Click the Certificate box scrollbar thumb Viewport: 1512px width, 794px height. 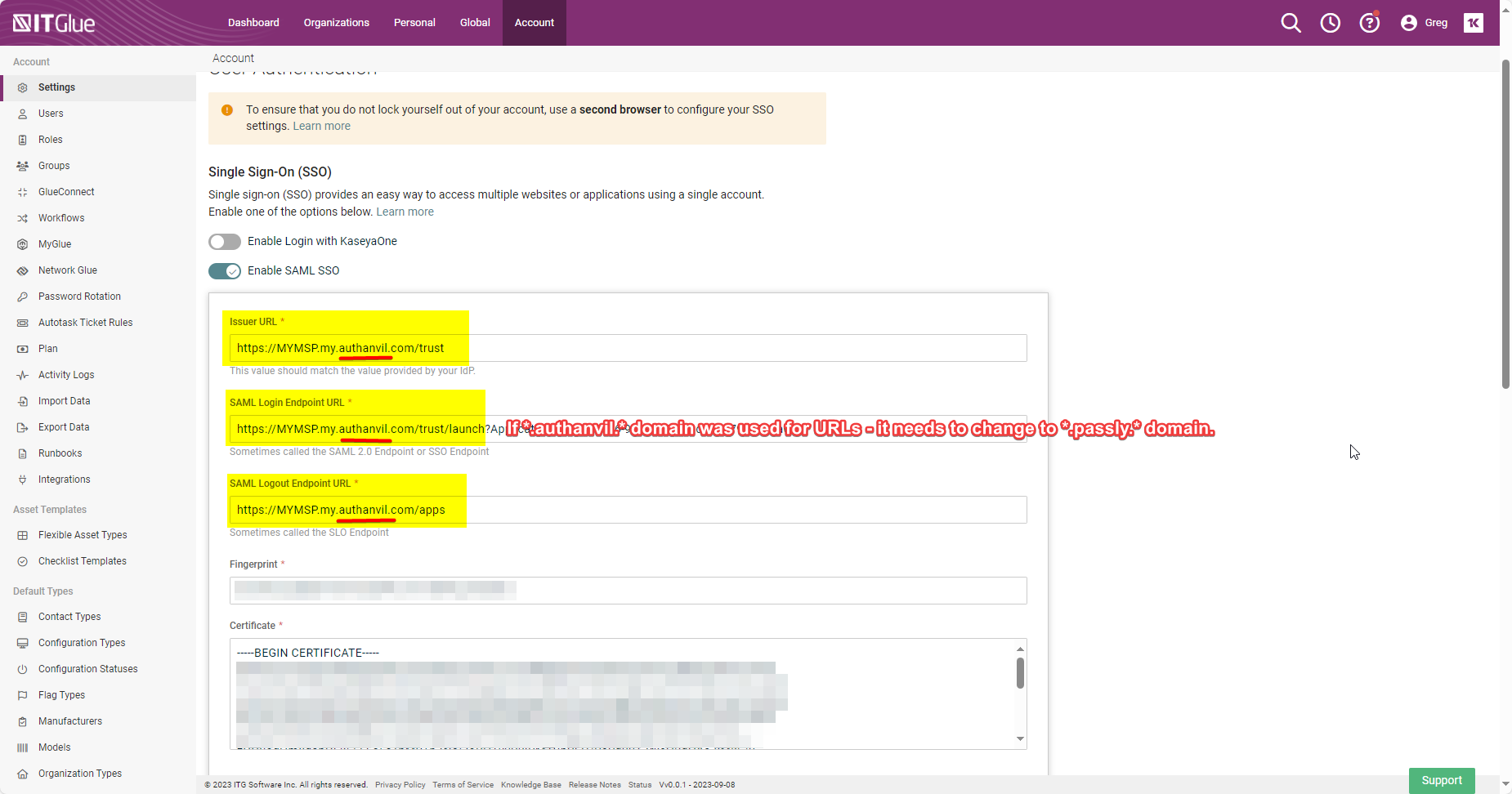[1020, 673]
